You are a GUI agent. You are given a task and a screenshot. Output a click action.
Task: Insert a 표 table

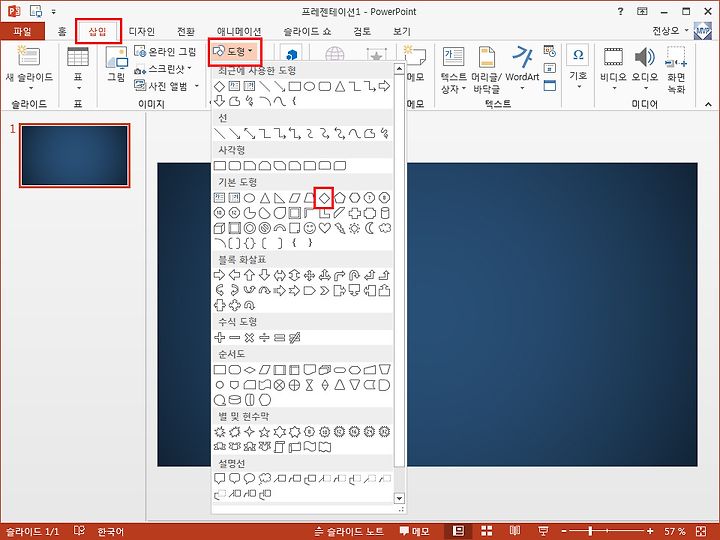(78, 69)
